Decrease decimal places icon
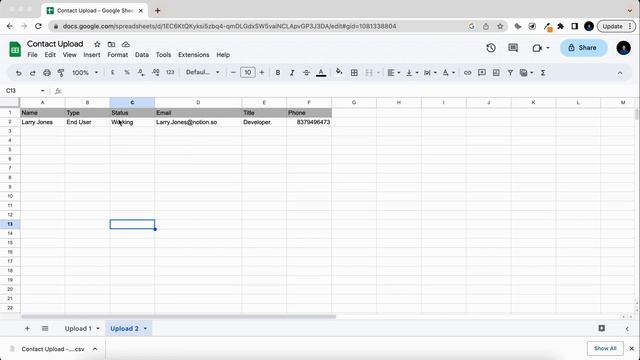The width and height of the screenshot is (640, 360). pos(141,73)
